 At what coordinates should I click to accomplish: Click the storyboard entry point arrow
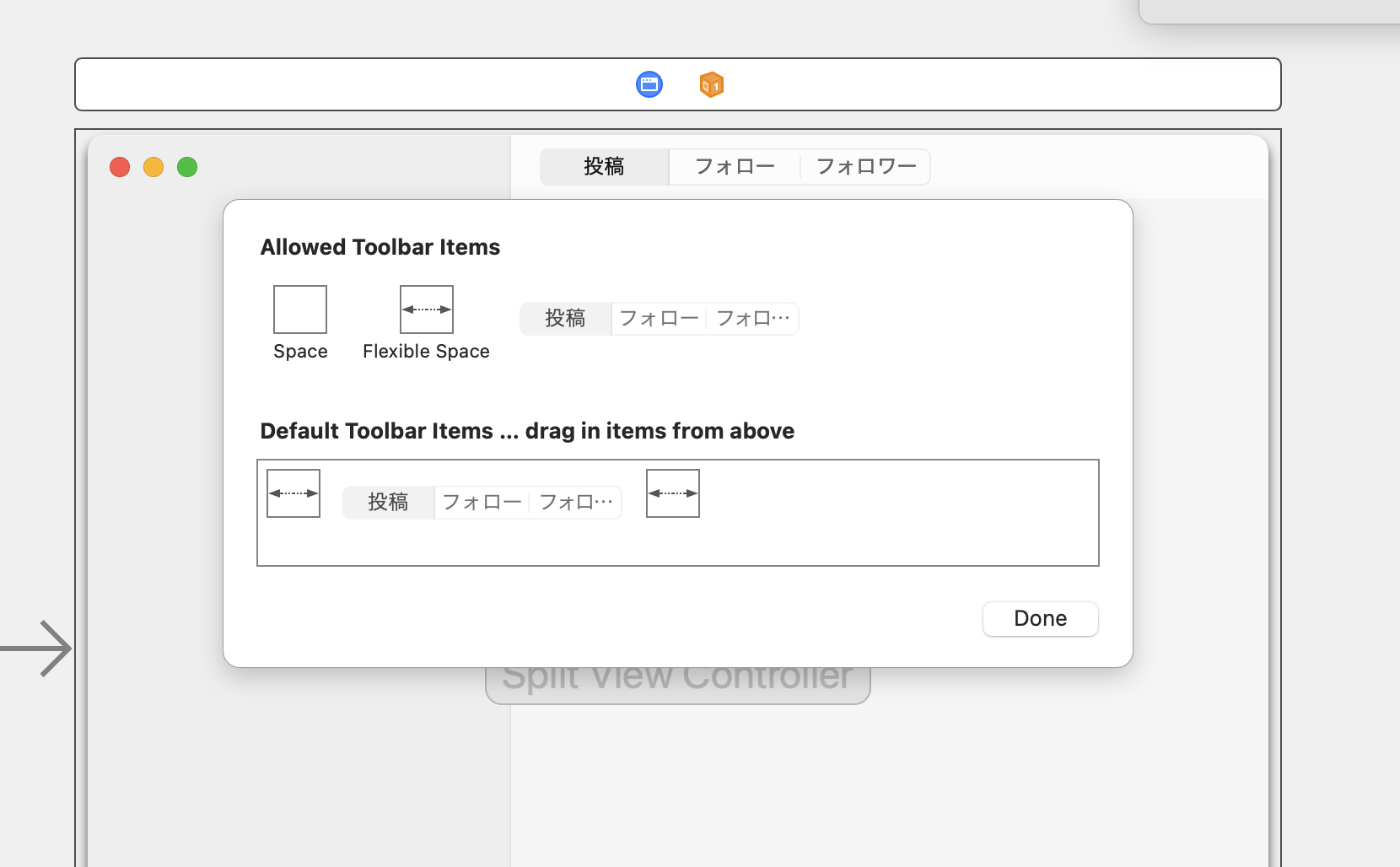click(x=38, y=649)
